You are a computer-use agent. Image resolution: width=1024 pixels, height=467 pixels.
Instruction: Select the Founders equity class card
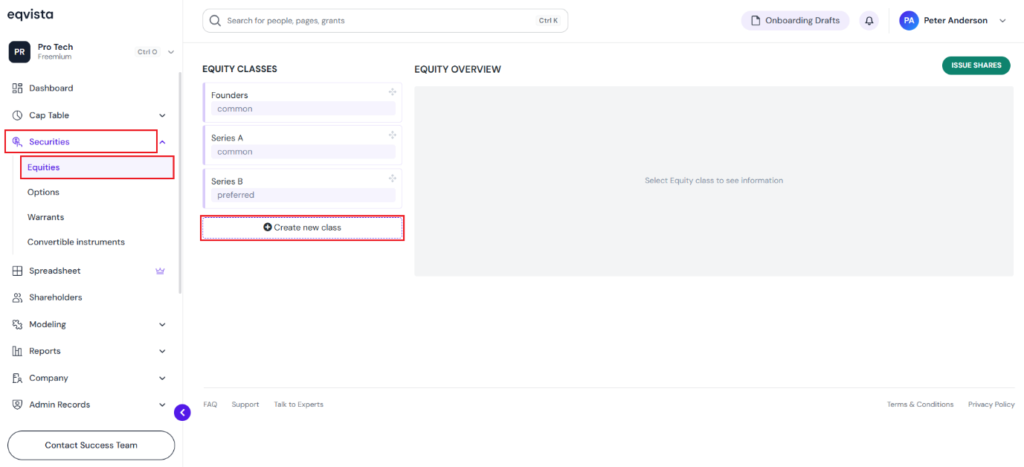(302, 103)
